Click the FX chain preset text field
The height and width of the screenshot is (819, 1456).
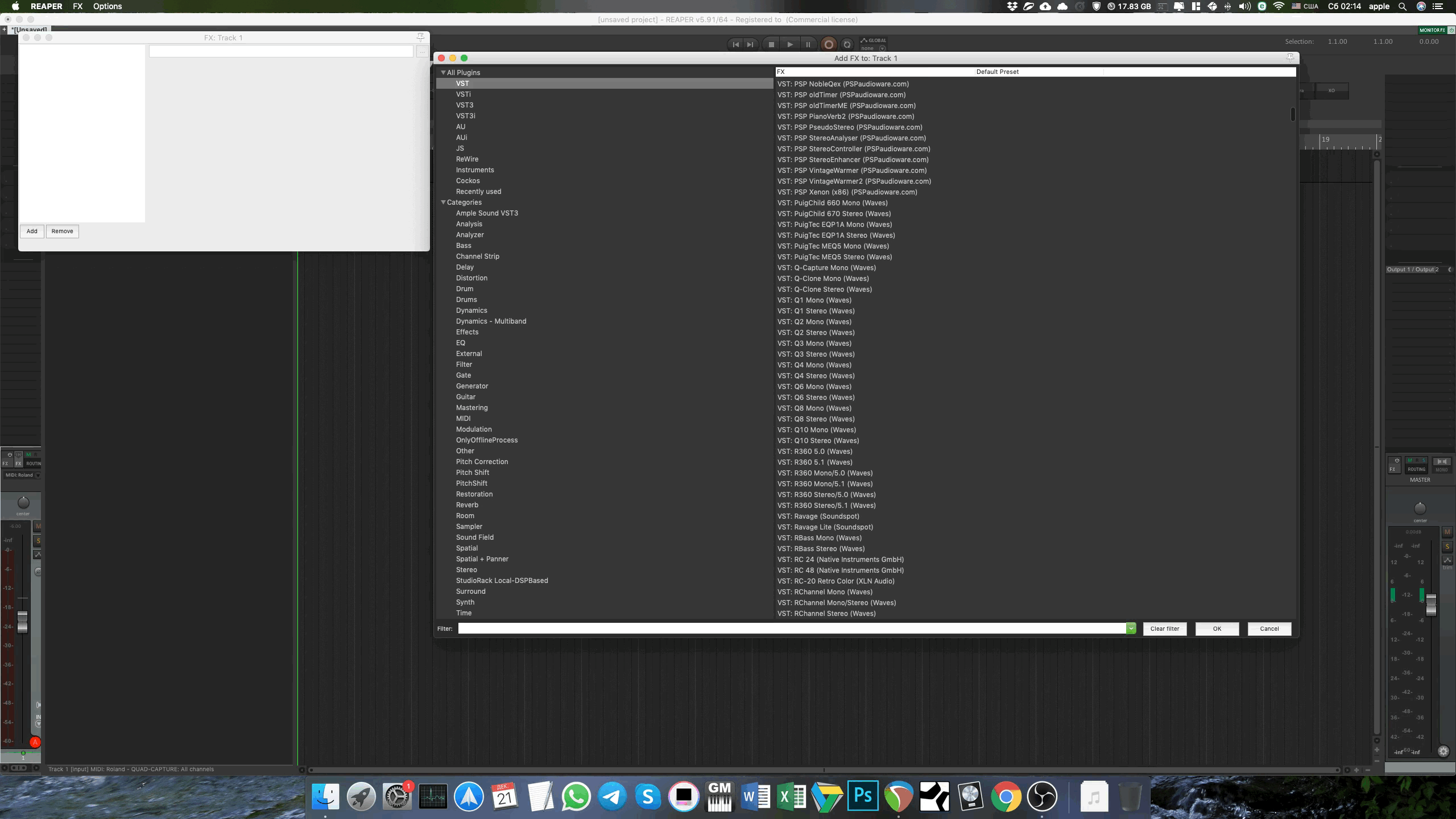point(281,52)
